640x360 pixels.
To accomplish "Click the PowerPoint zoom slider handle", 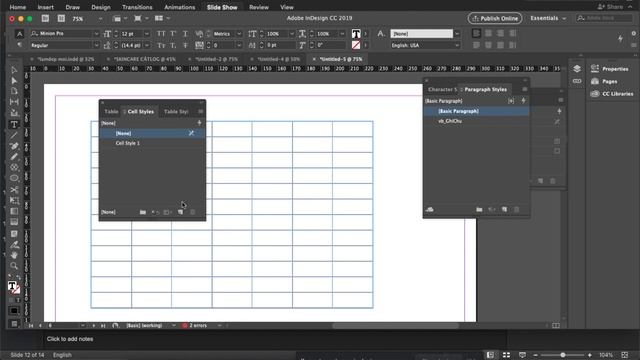I will 562,355.
